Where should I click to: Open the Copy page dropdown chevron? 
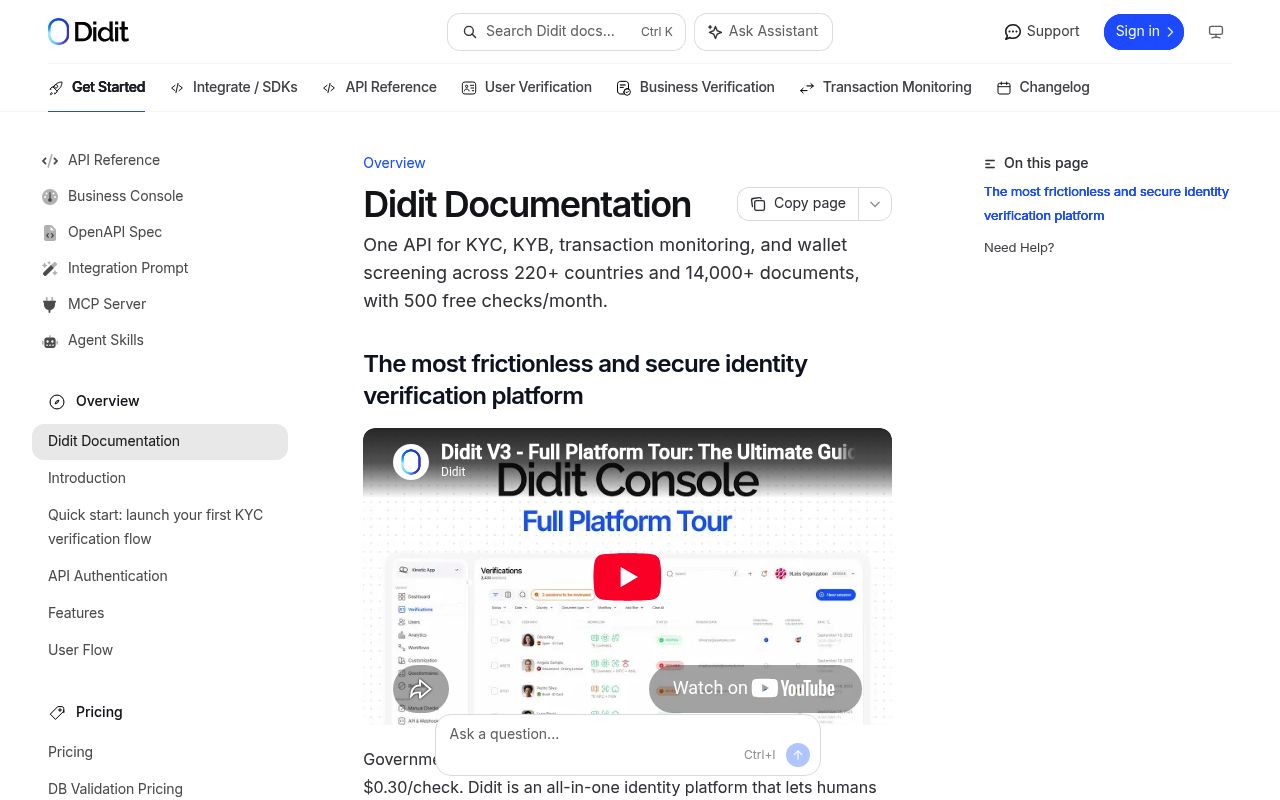click(x=875, y=204)
